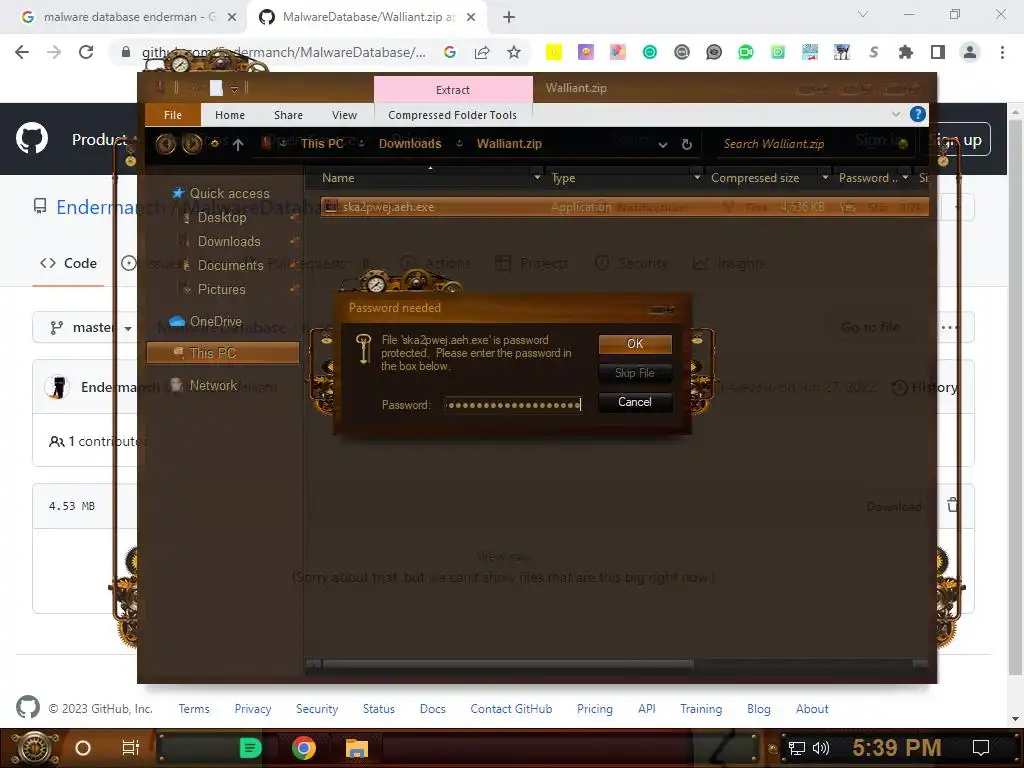Click the Explorer Back navigation button
Viewport: 1024px width, 768px height.
[165, 144]
